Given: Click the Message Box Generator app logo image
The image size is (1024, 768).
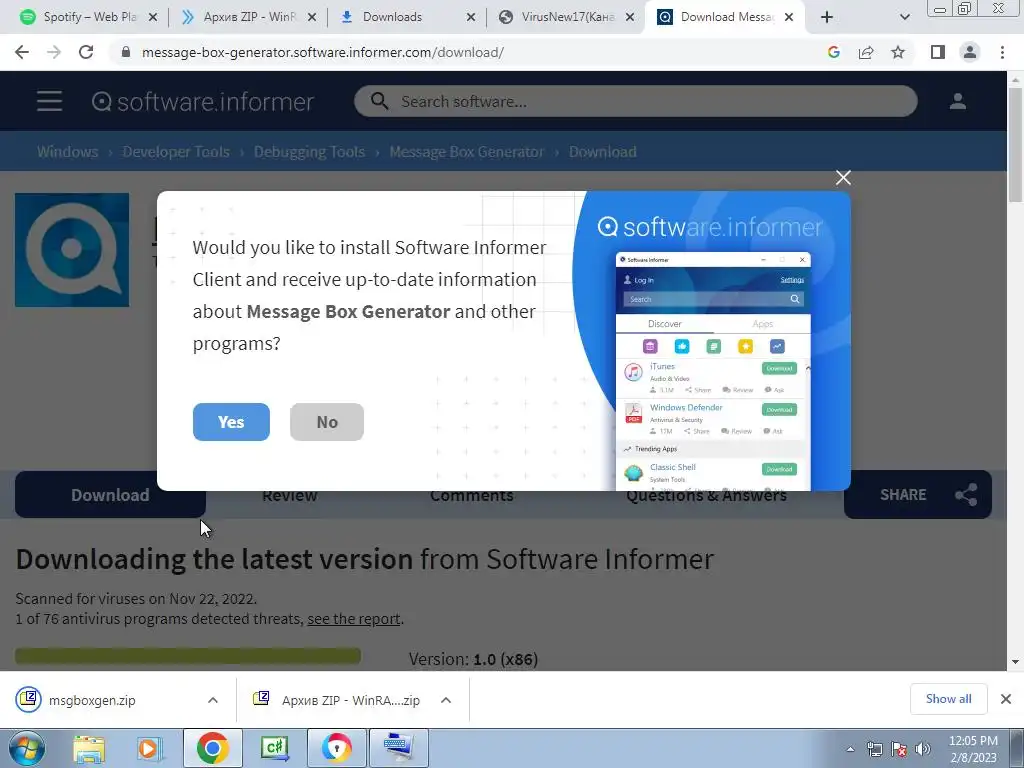Looking at the screenshot, I should (72, 249).
